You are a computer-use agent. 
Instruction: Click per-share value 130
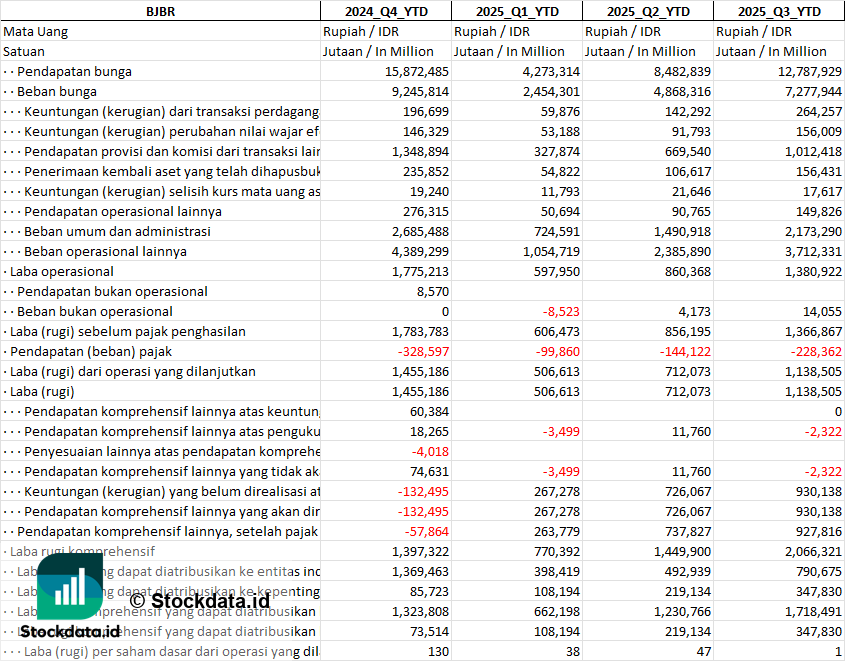pos(439,650)
